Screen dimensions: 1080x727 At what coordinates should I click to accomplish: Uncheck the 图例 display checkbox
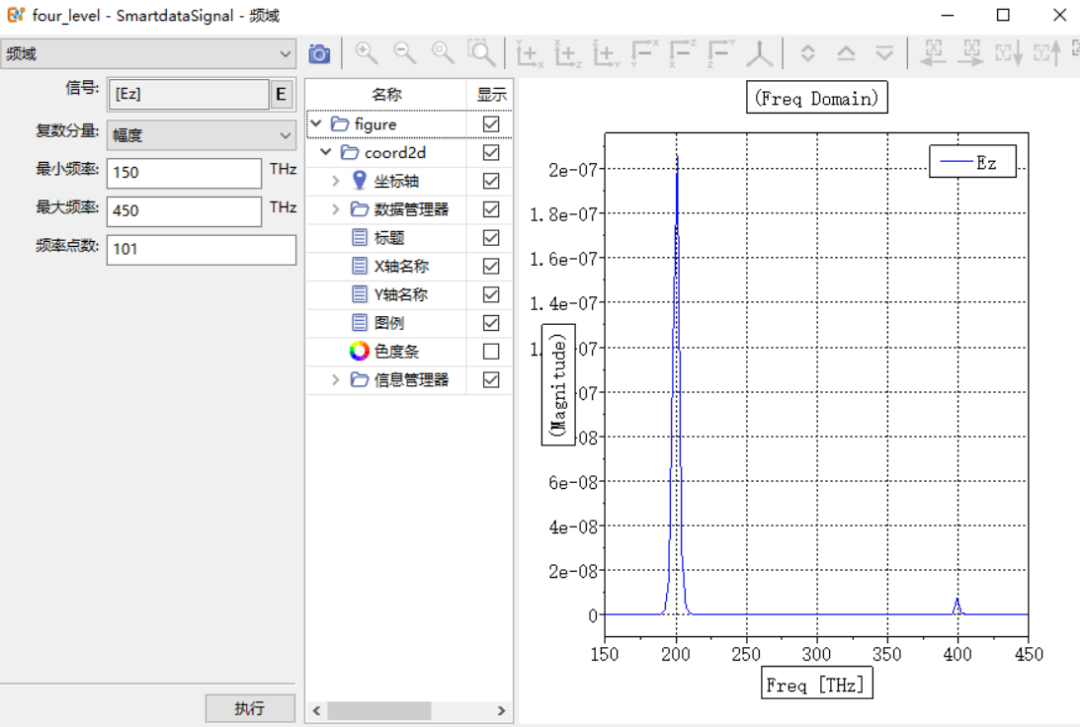tap(491, 322)
